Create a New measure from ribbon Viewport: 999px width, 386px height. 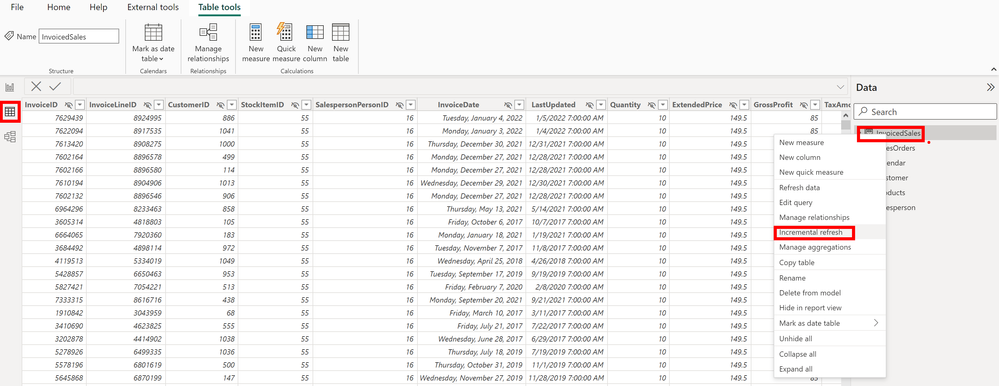coord(256,43)
